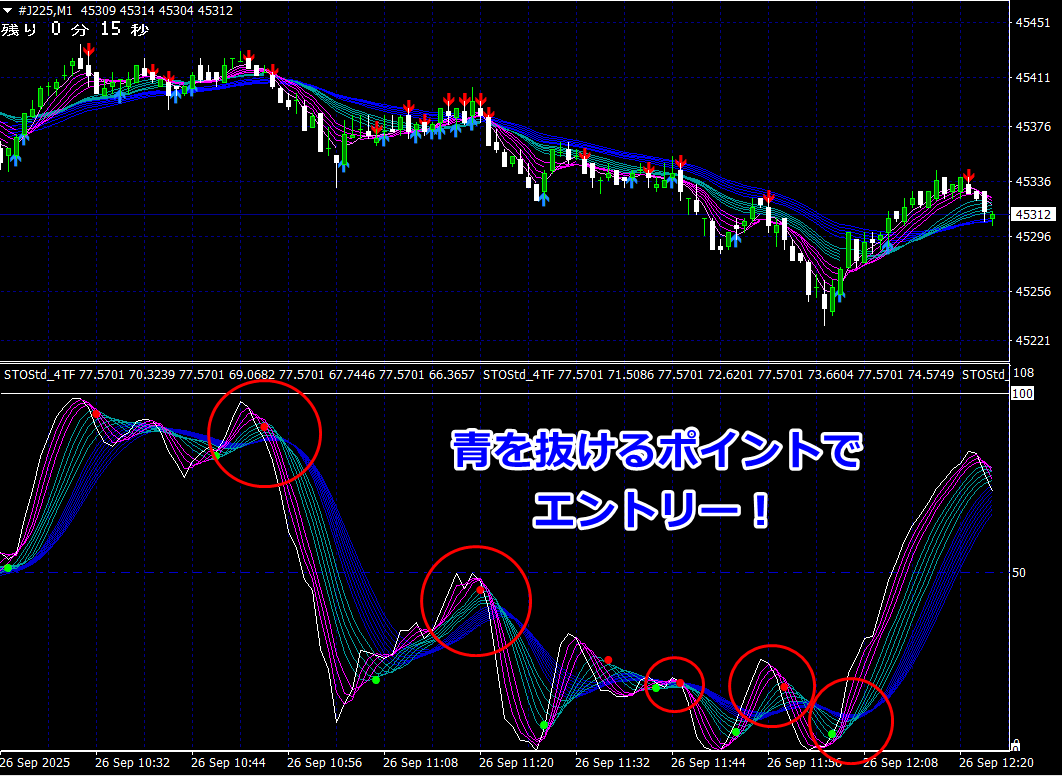The image size is (1062, 777).
Task: Select the smallest red circle annotation
Action: (675, 684)
